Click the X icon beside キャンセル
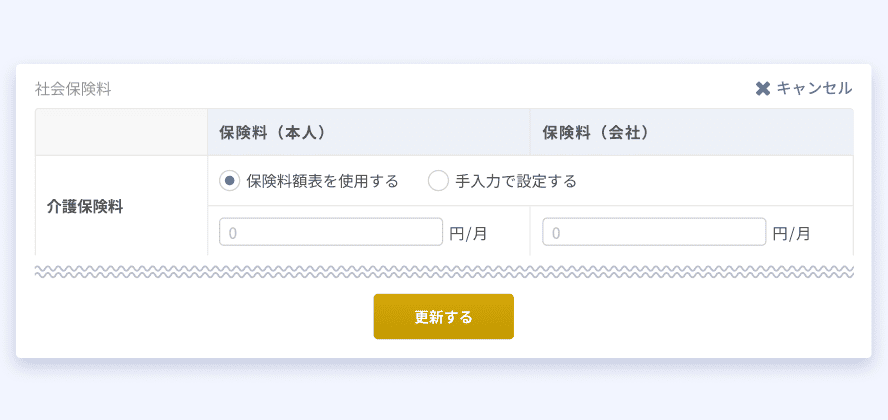This screenshot has width=888, height=420. [763, 89]
